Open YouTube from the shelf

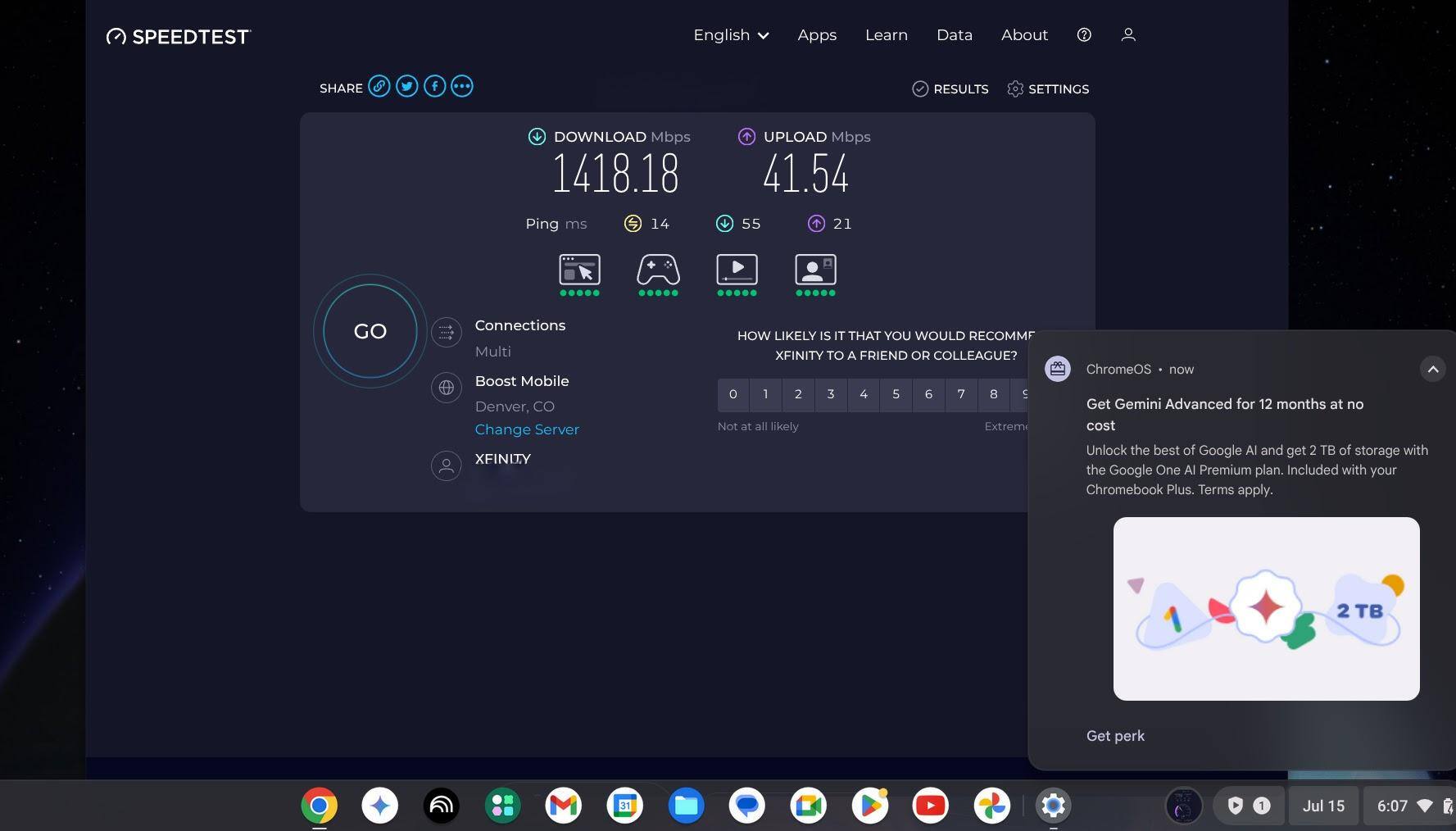pyautogui.click(x=930, y=806)
